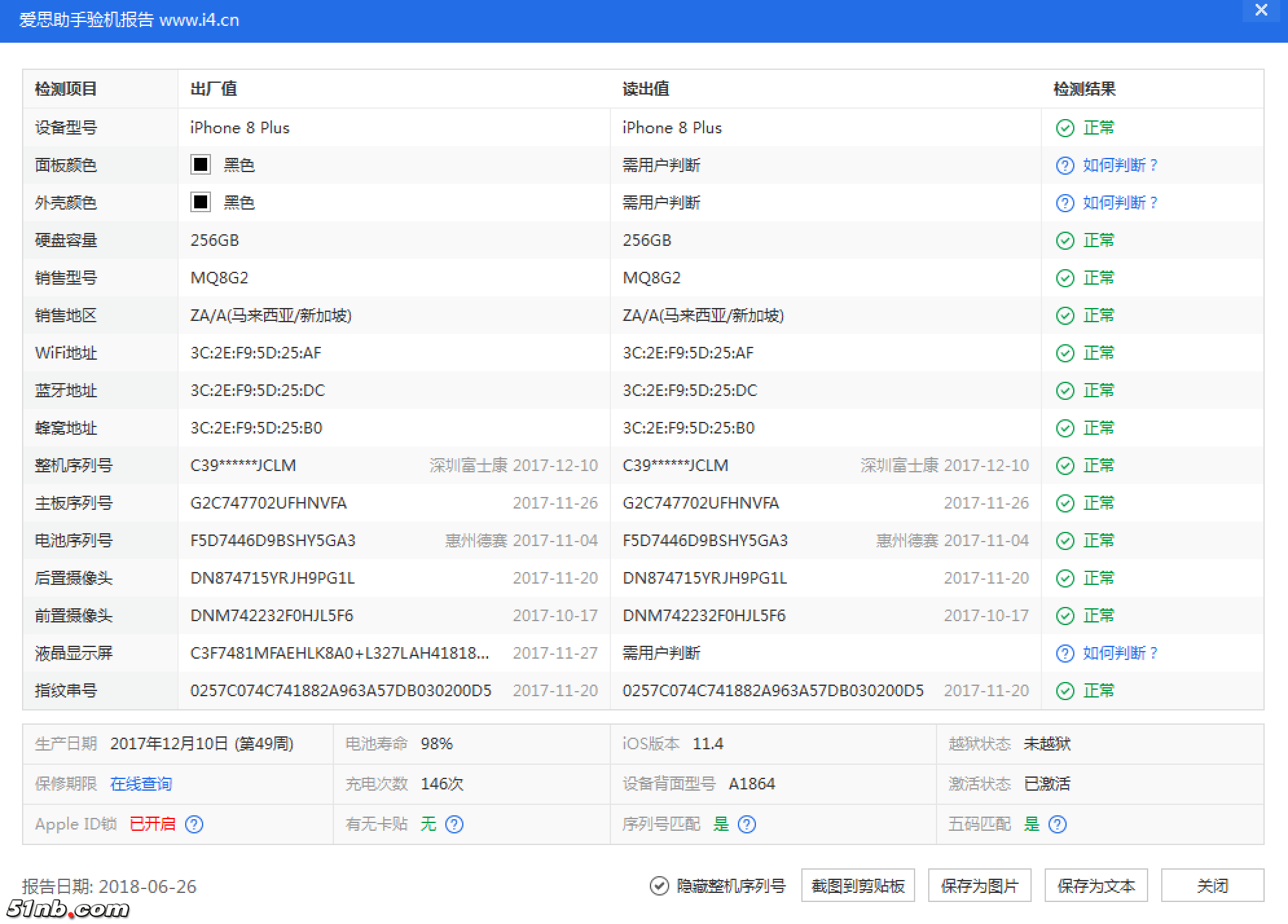This screenshot has width=1288, height=924.
Task: Click green check icon in 整机序列号 row
Action: coord(1065,466)
